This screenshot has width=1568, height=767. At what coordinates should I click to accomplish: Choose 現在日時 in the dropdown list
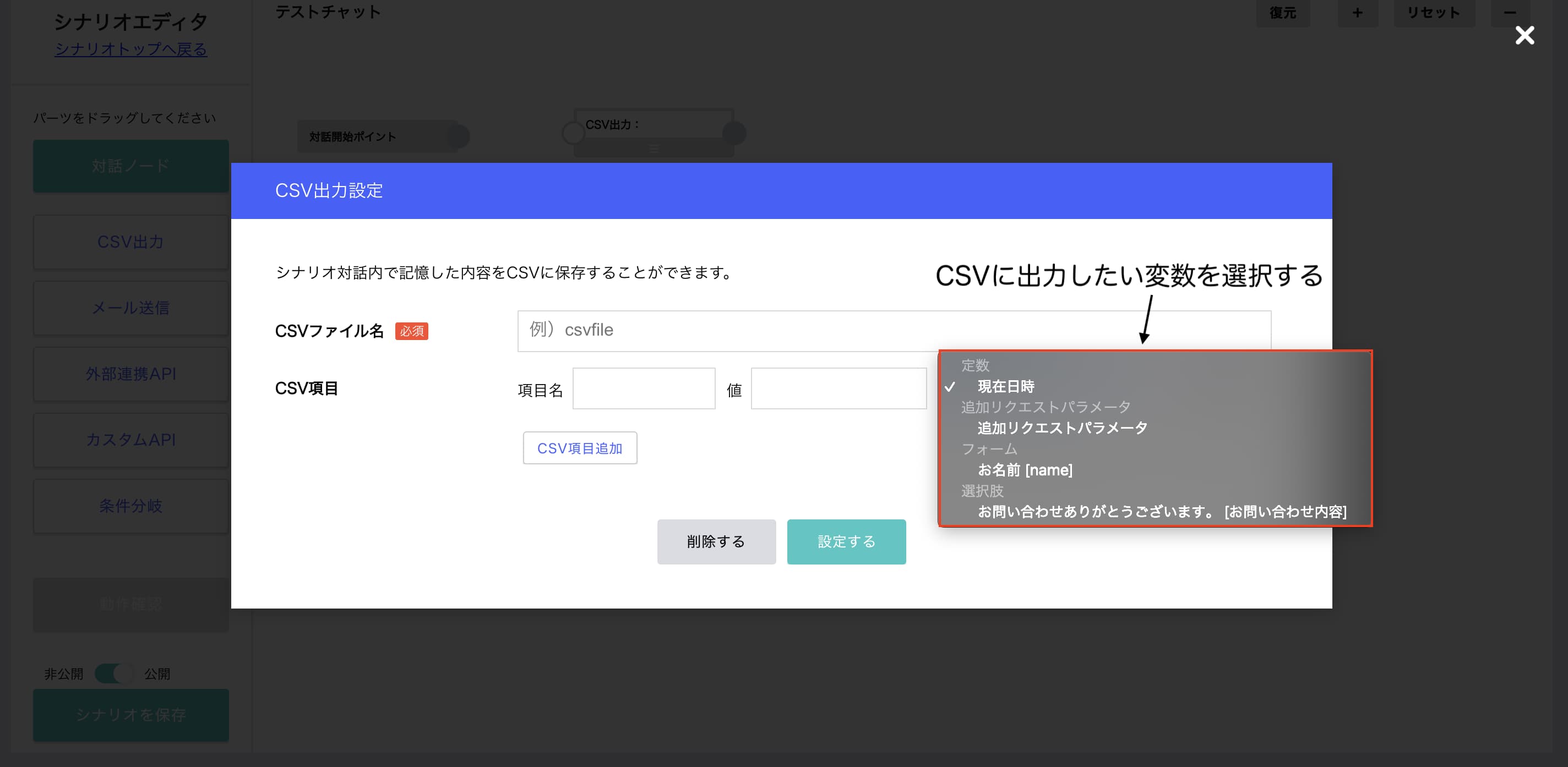[1155, 386]
